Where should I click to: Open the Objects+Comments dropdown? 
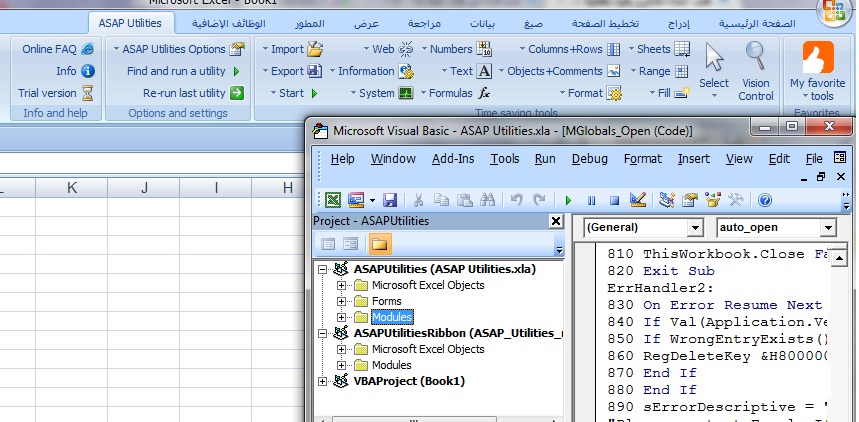(x=559, y=71)
